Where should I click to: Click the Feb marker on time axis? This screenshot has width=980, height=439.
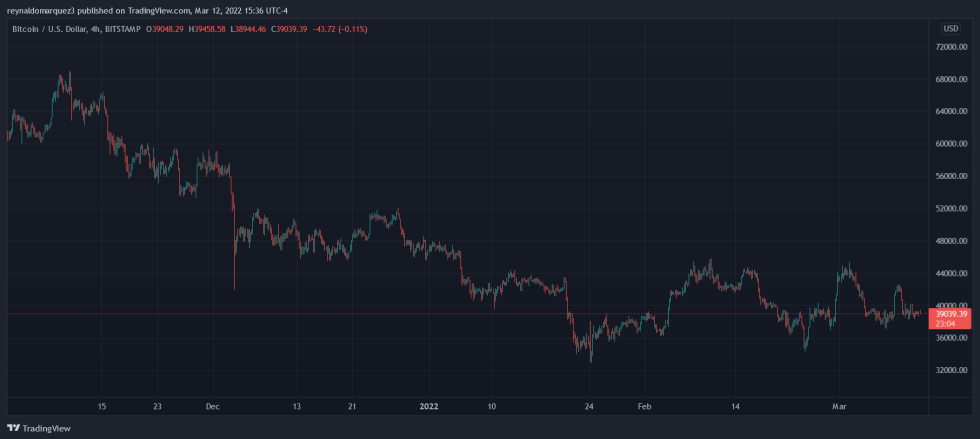[645, 407]
